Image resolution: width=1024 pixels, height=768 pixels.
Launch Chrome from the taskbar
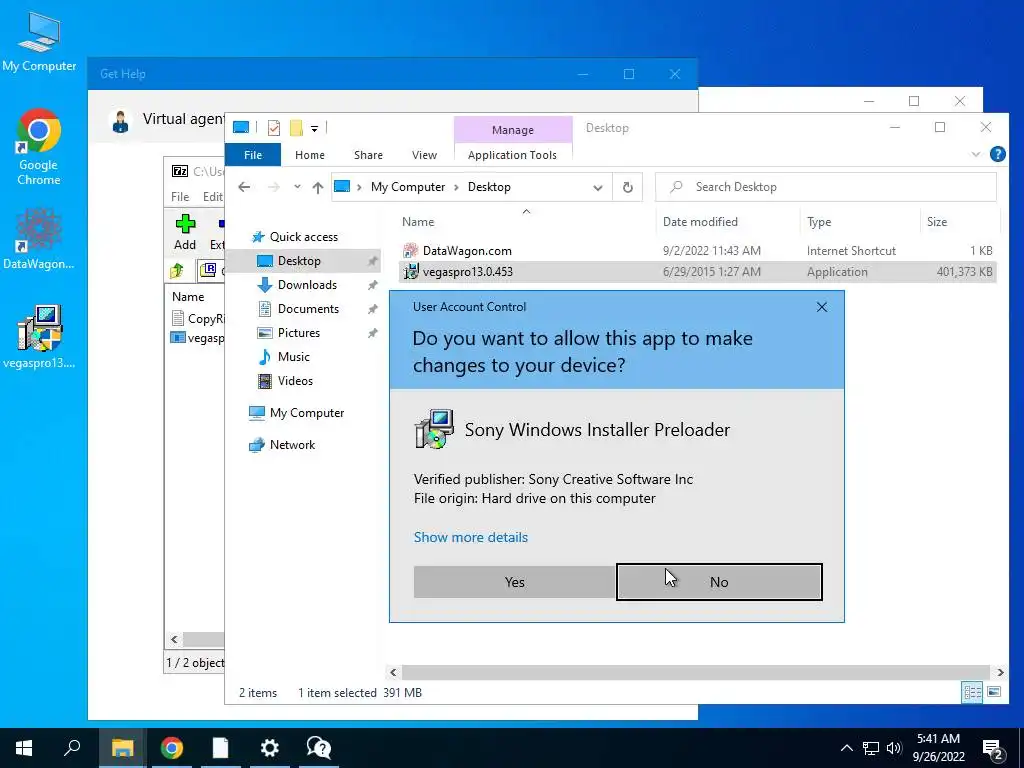point(172,748)
